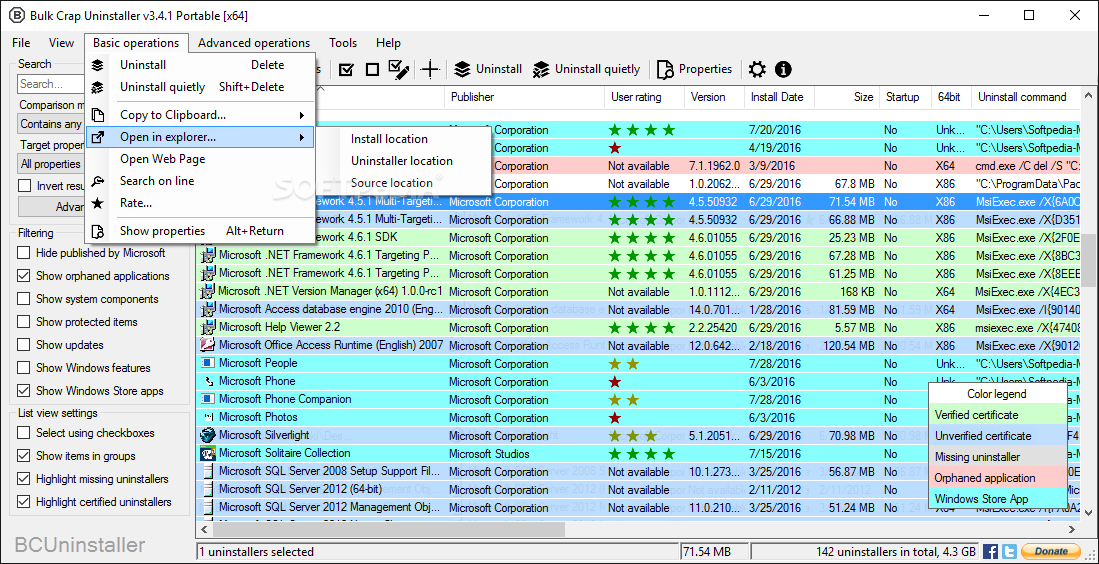This screenshot has width=1099, height=564.
Task: Click inside the Search... input field
Action: point(50,84)
